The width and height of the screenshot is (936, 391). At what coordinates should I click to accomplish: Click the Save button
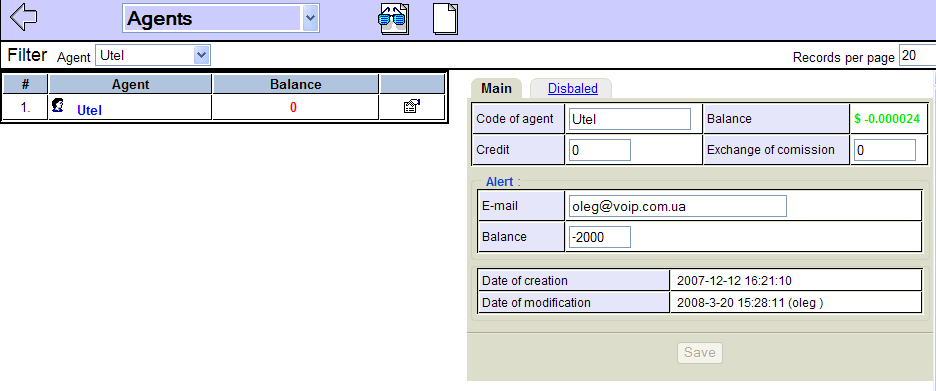coord(700,352)
